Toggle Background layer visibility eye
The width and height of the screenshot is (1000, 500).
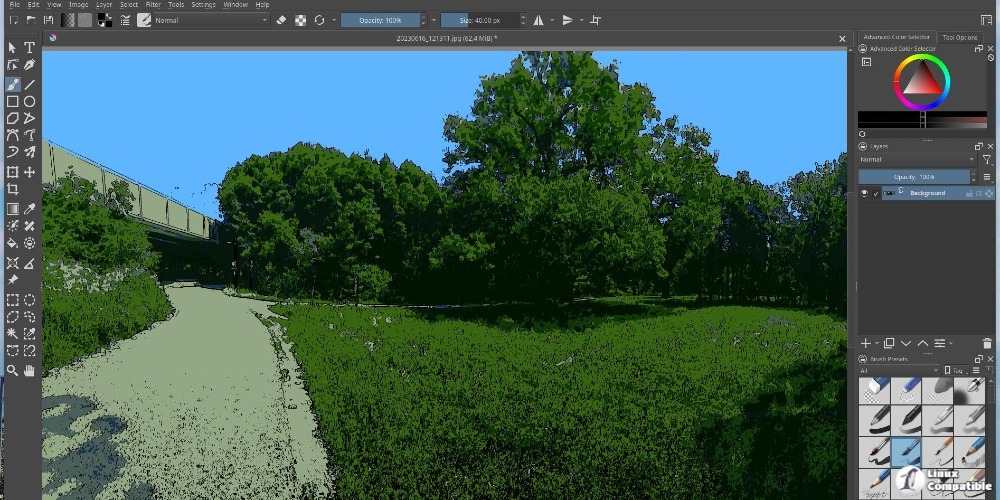point(865,193)
